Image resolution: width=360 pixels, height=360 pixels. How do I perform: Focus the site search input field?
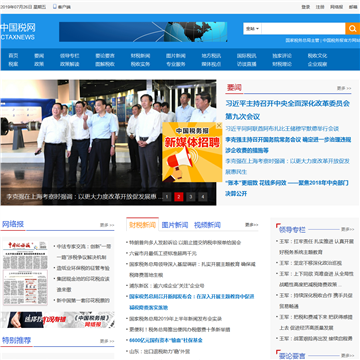[x=303, y=29]
